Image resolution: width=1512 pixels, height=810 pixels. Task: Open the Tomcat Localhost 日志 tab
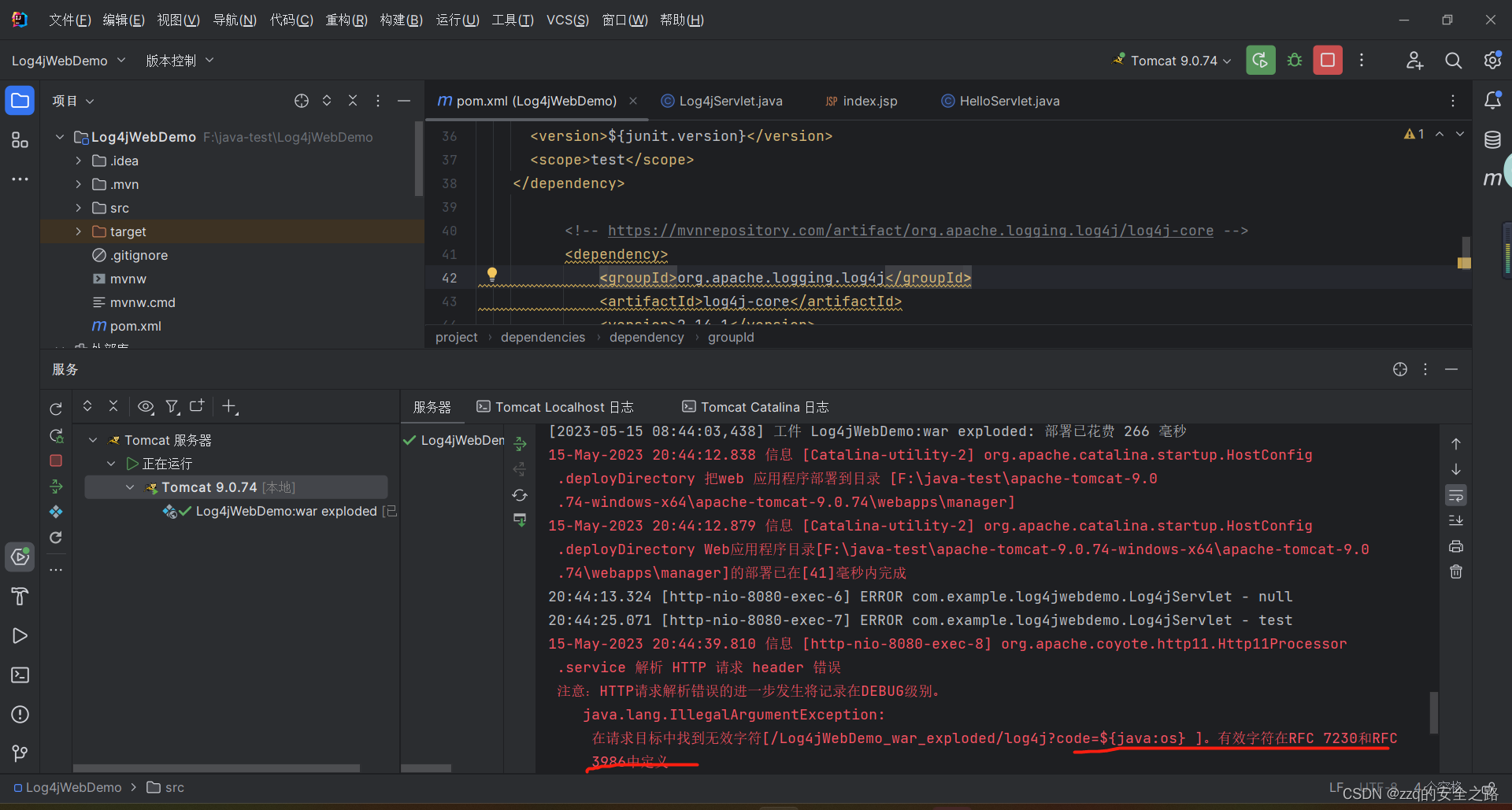(555, 407)
